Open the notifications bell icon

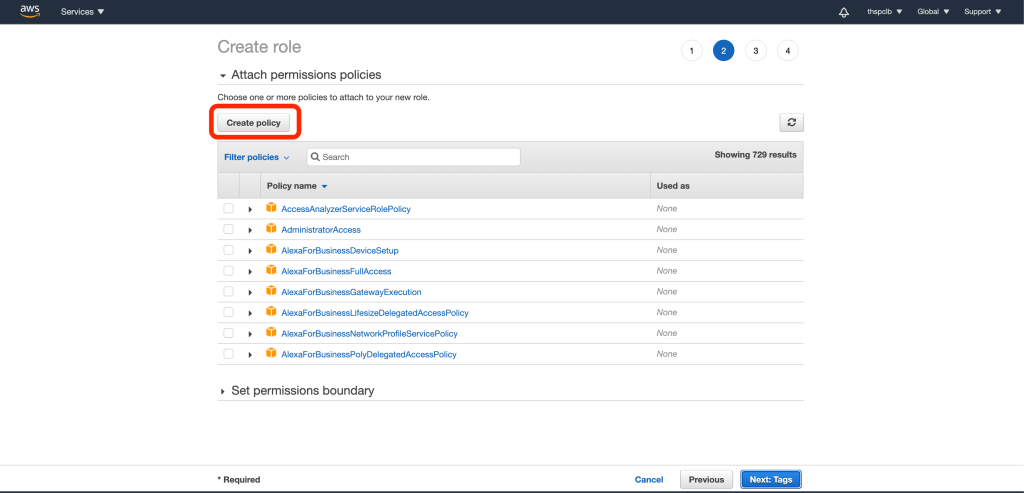[x=844, y=12]
